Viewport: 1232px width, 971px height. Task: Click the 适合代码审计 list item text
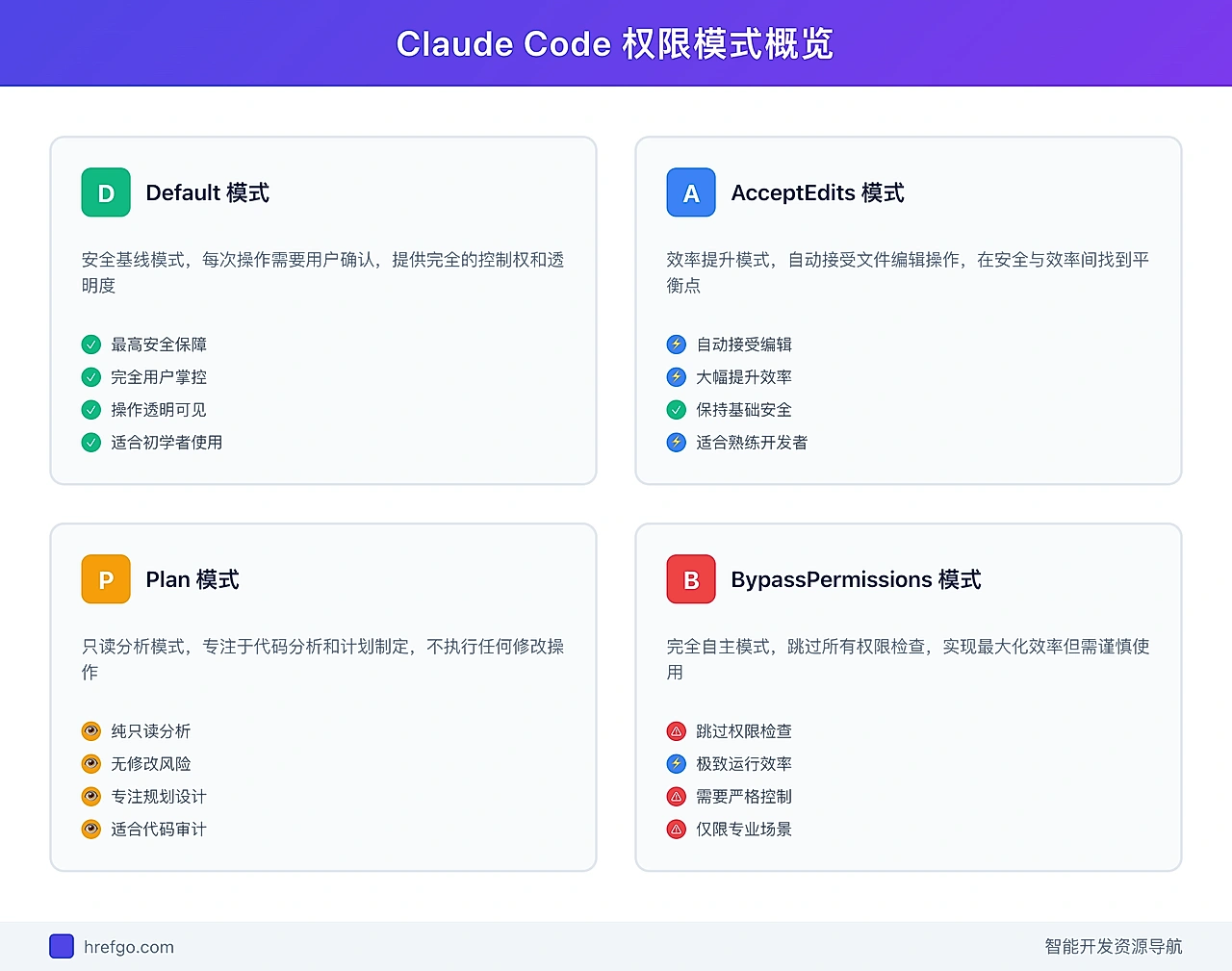click(159, 830)
